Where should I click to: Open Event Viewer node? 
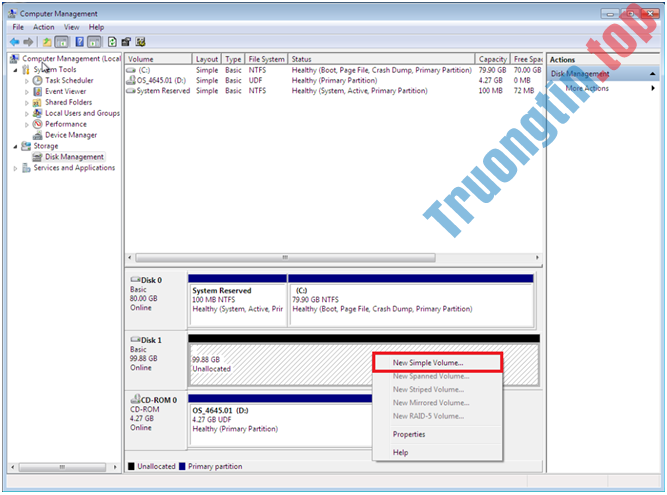(65, 92)
